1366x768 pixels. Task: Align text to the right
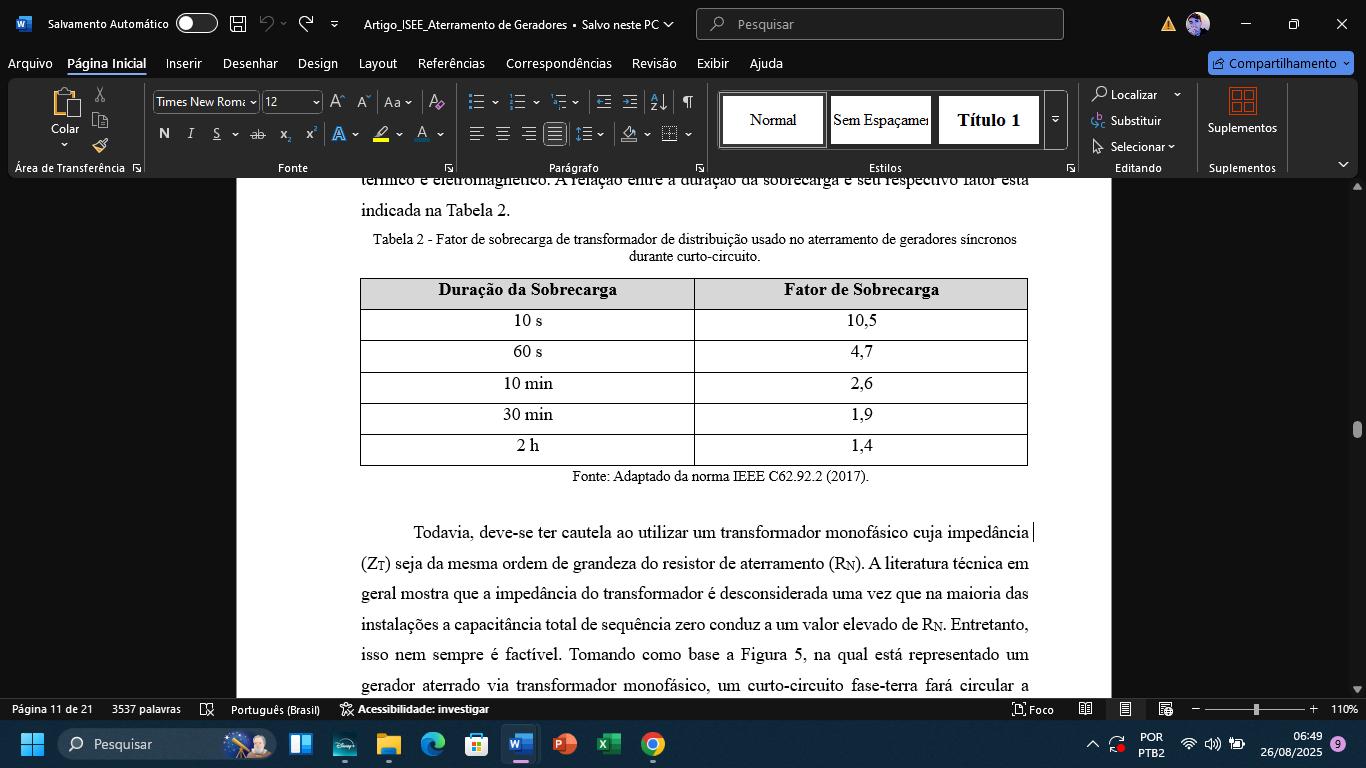(x=529, y=134)
